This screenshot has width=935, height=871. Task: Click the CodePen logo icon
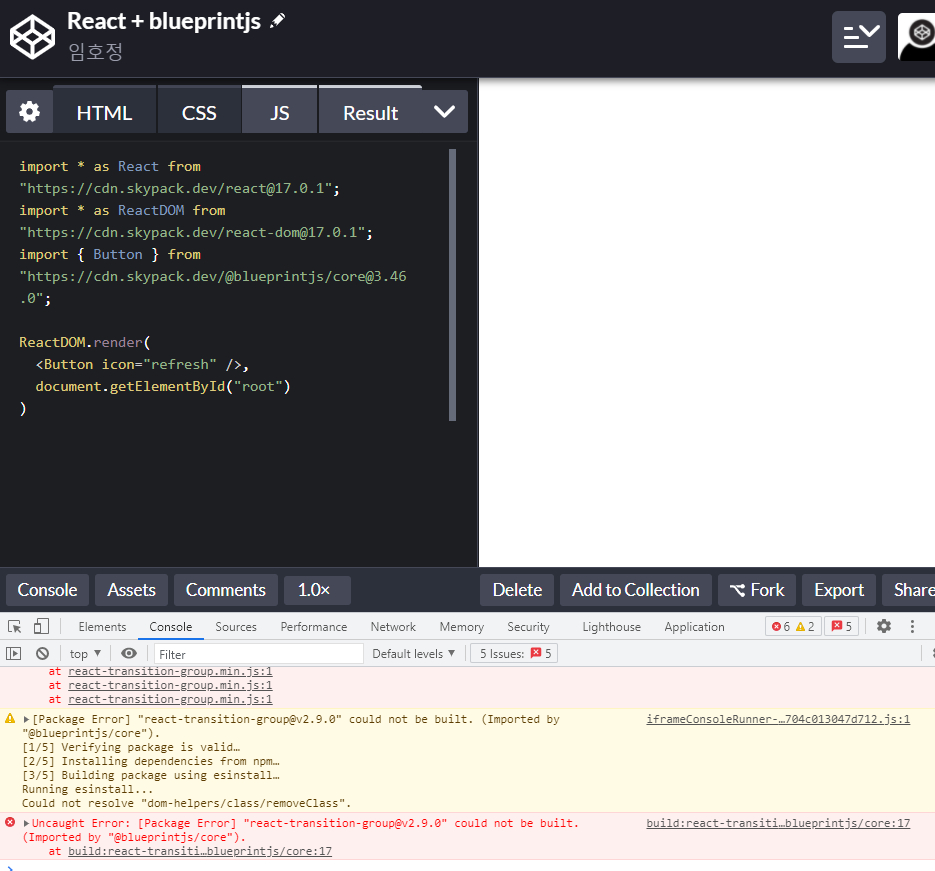click(32, 37)
